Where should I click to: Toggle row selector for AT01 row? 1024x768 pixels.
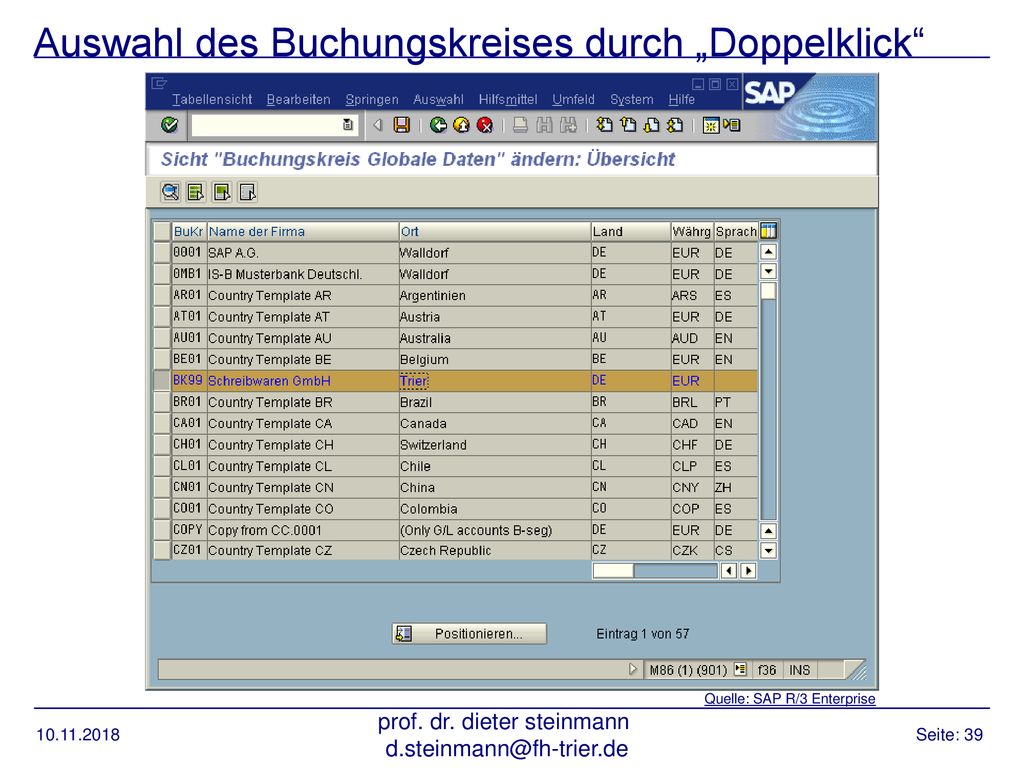pos(162,317)
